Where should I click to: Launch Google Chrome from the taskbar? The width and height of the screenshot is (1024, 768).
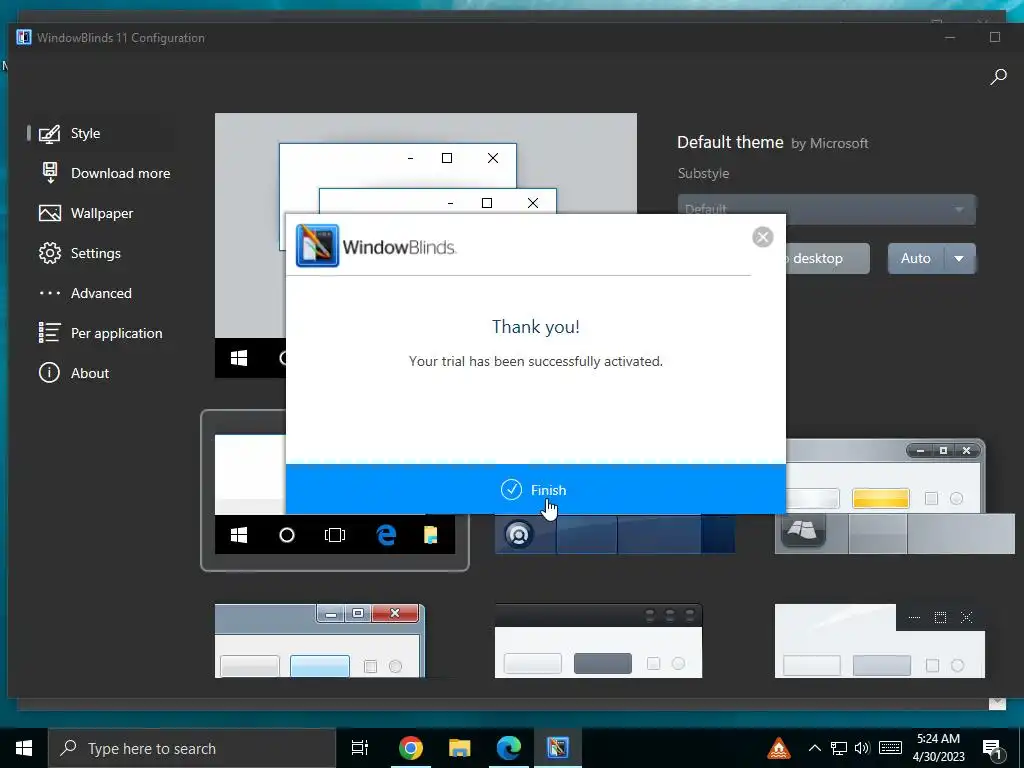(x=411, y=748)
